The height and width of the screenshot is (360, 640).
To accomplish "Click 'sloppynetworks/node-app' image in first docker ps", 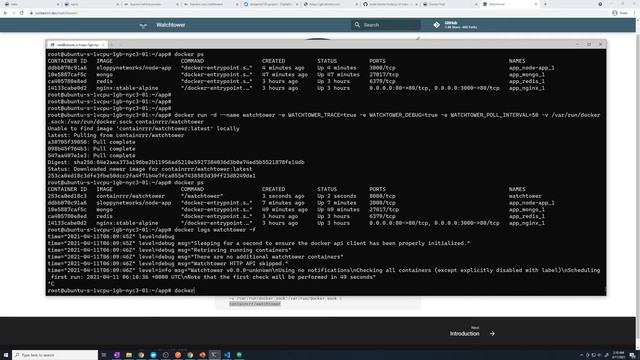I will (x=134, y=68).
